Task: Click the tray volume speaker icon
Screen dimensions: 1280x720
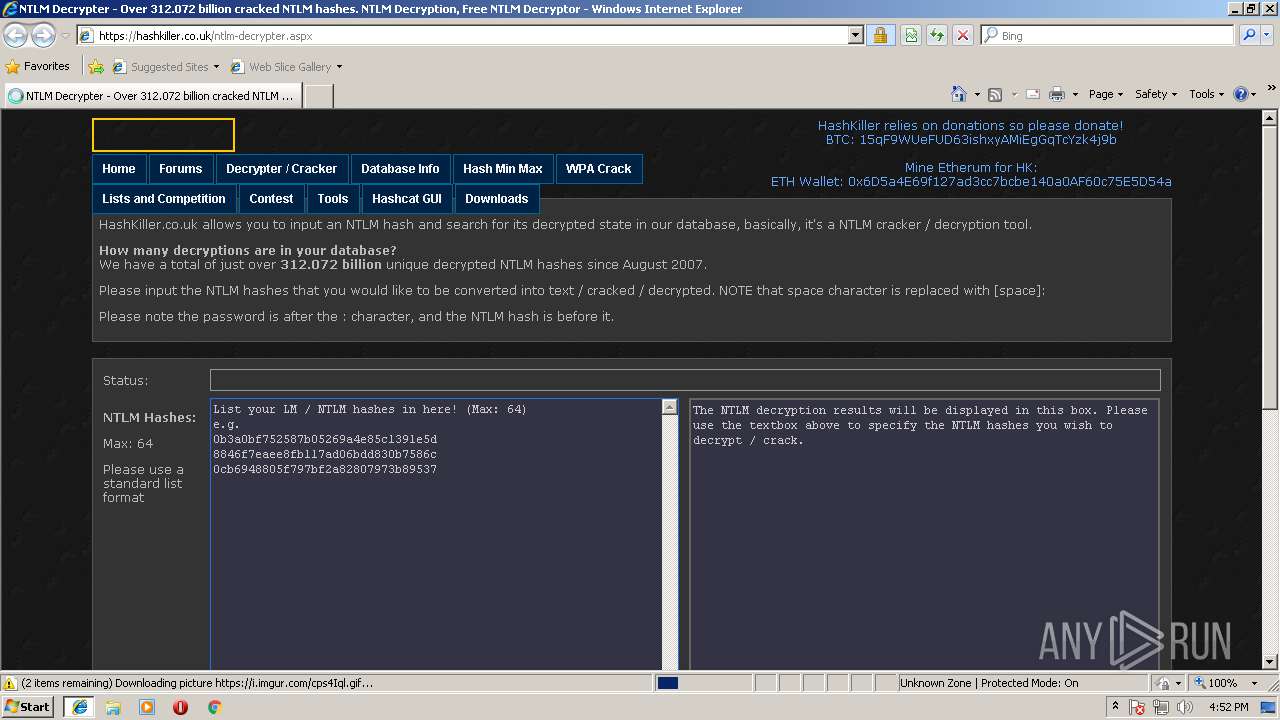Action: (1183, 707)
